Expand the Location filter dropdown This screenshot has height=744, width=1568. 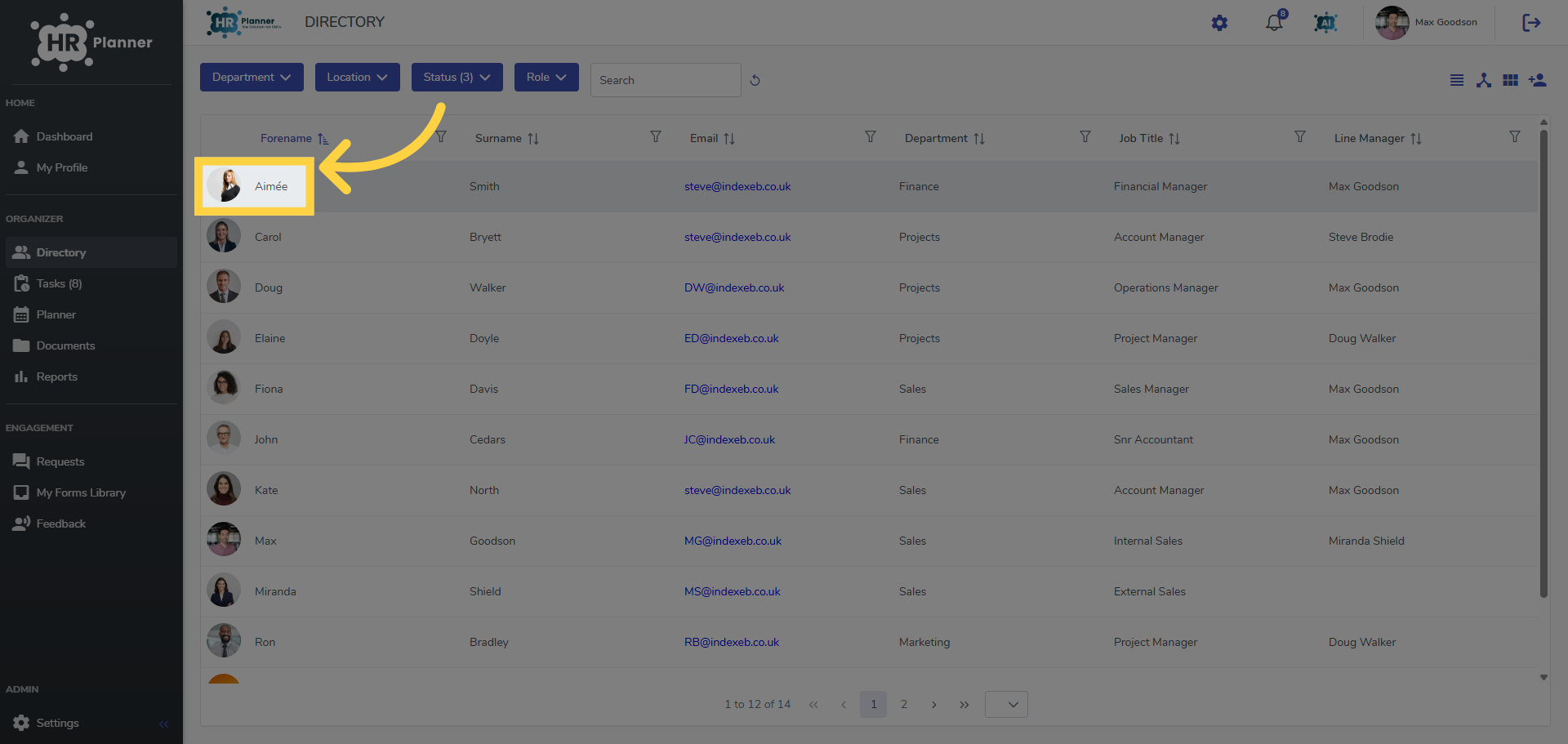(x=358, y=77)
